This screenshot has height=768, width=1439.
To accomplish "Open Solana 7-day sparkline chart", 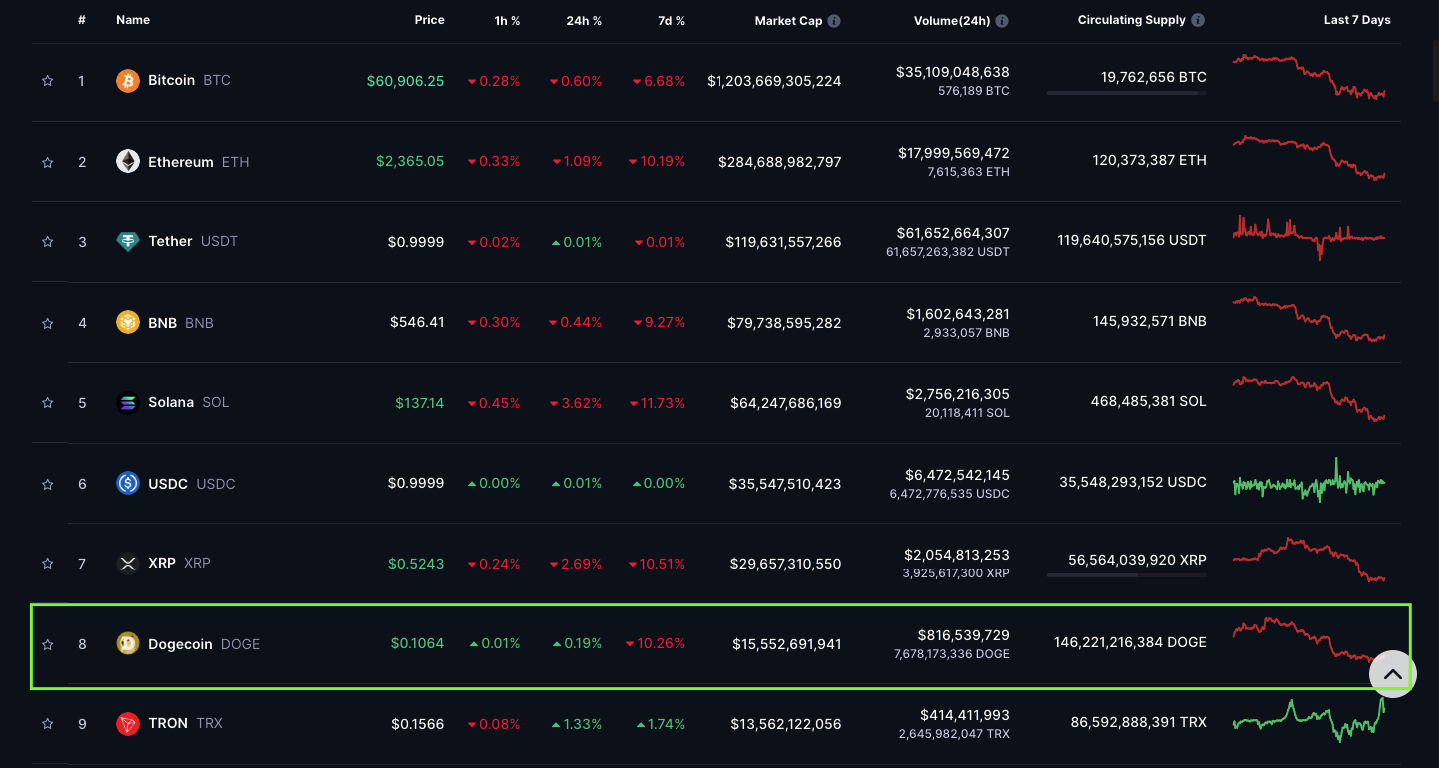I will [1309, 398].
